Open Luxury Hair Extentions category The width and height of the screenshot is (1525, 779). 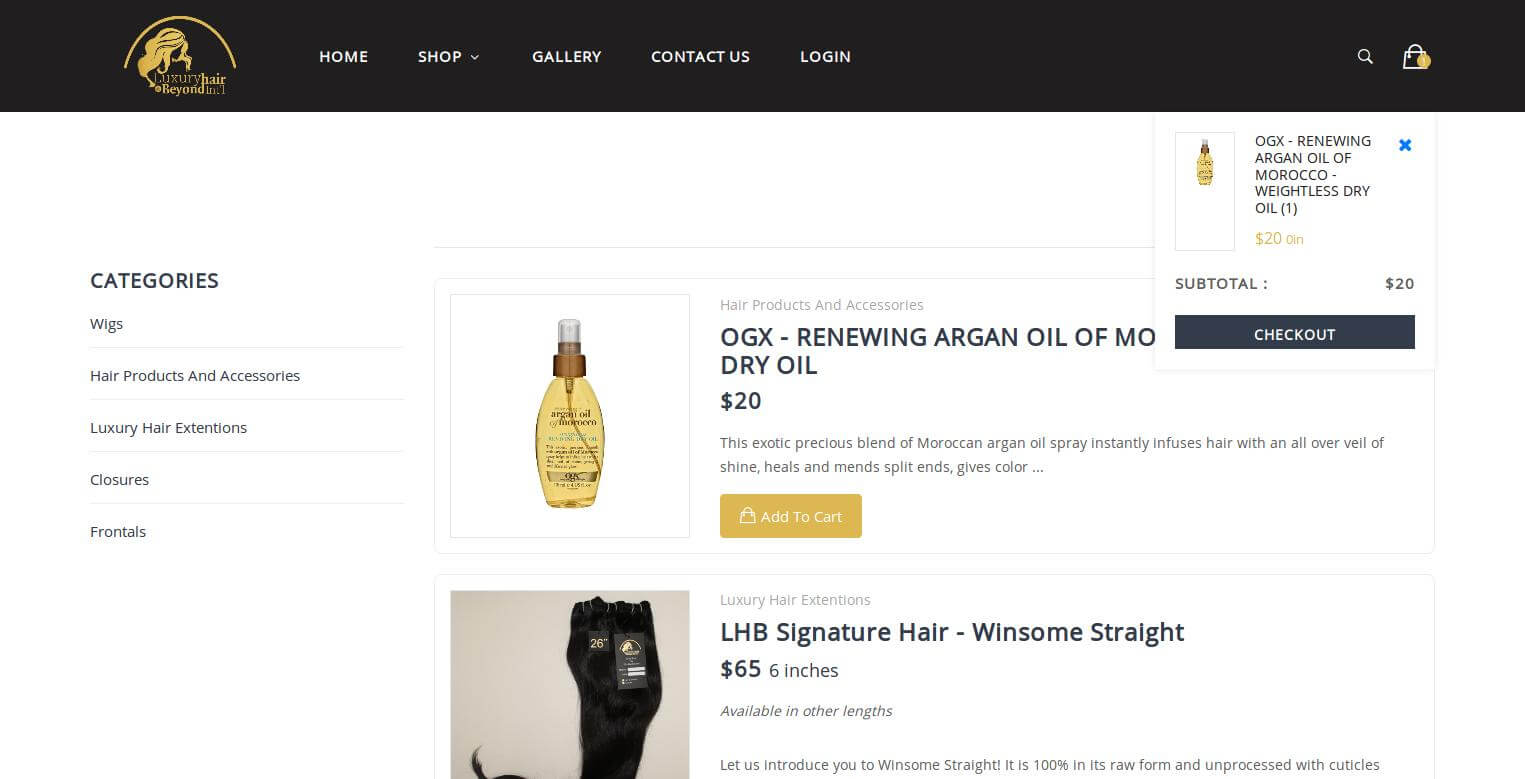click(168, 428)
